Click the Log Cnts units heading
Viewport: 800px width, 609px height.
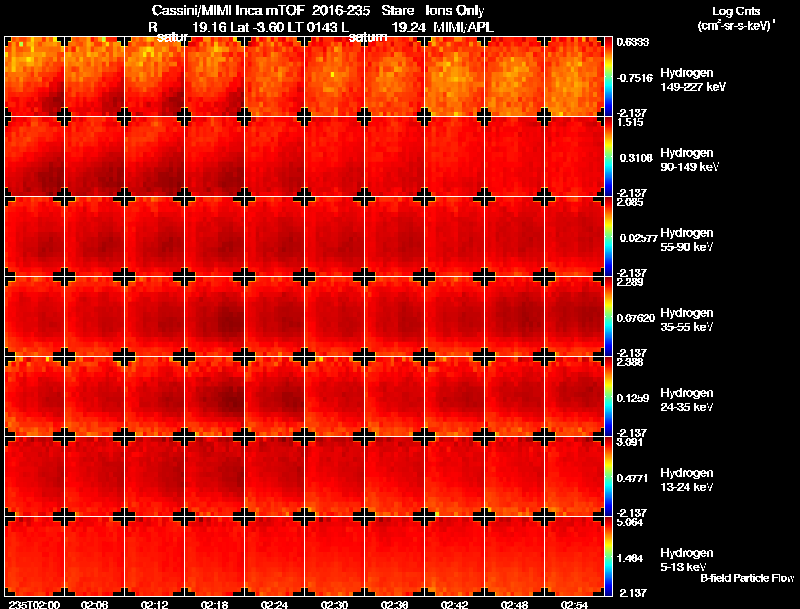point(735,11)
